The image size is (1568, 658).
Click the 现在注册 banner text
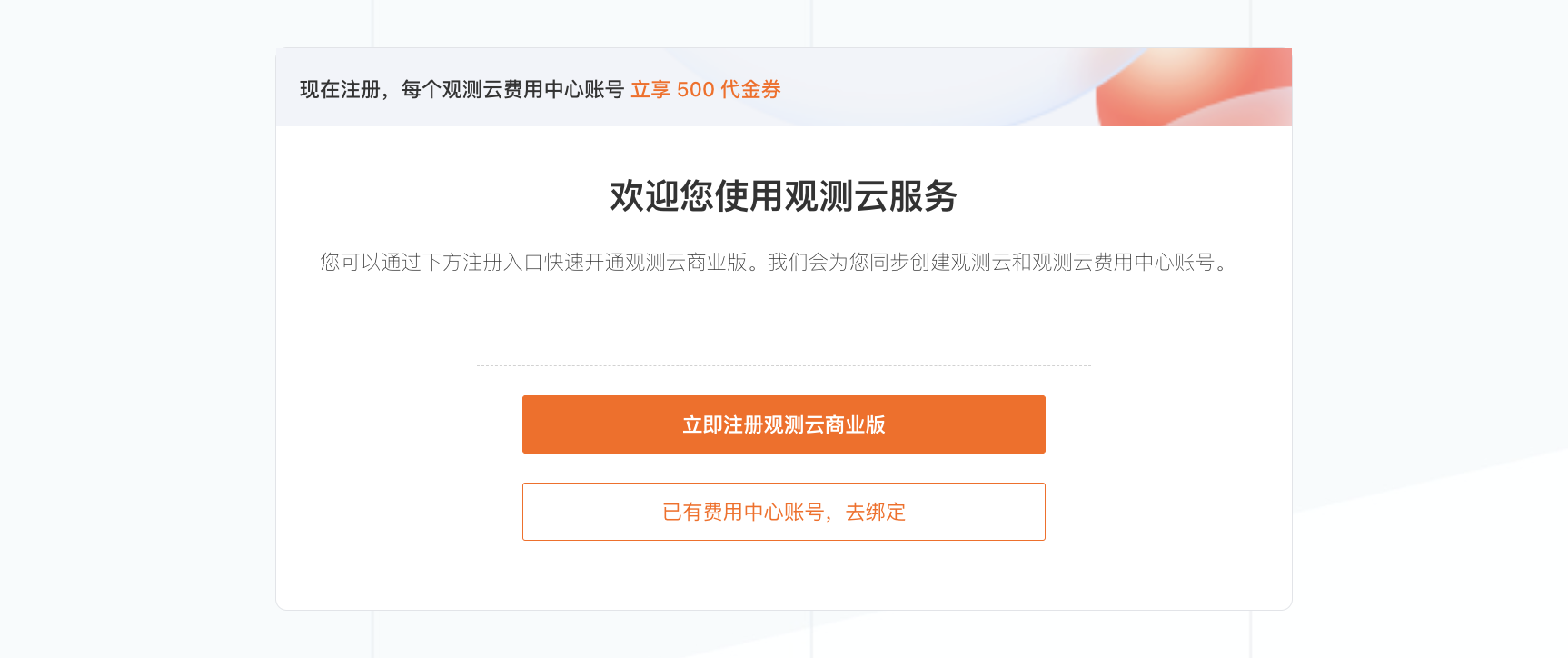(x=340, y=89)
